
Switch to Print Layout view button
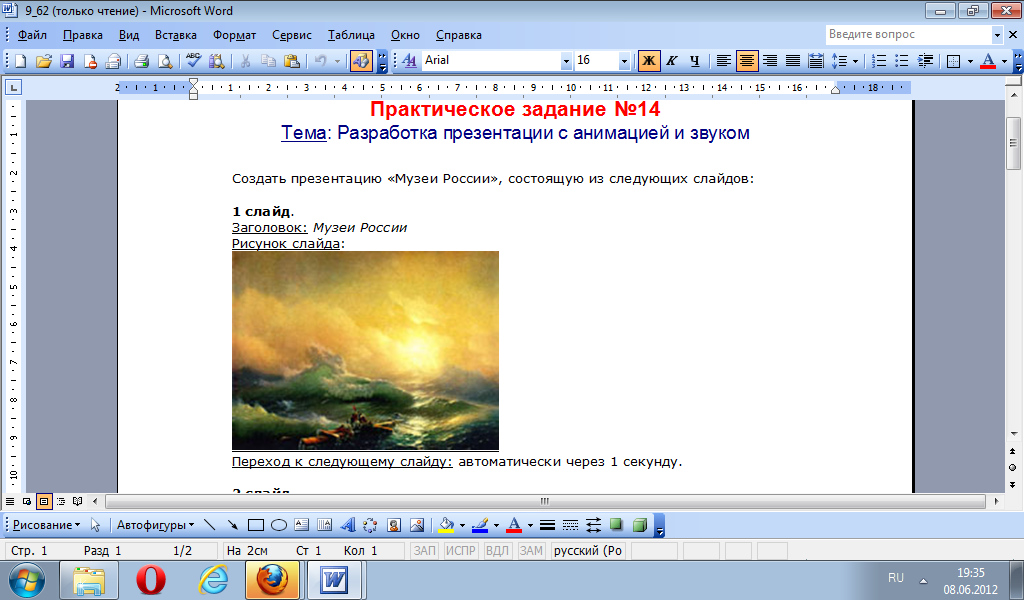coord(44,501)
